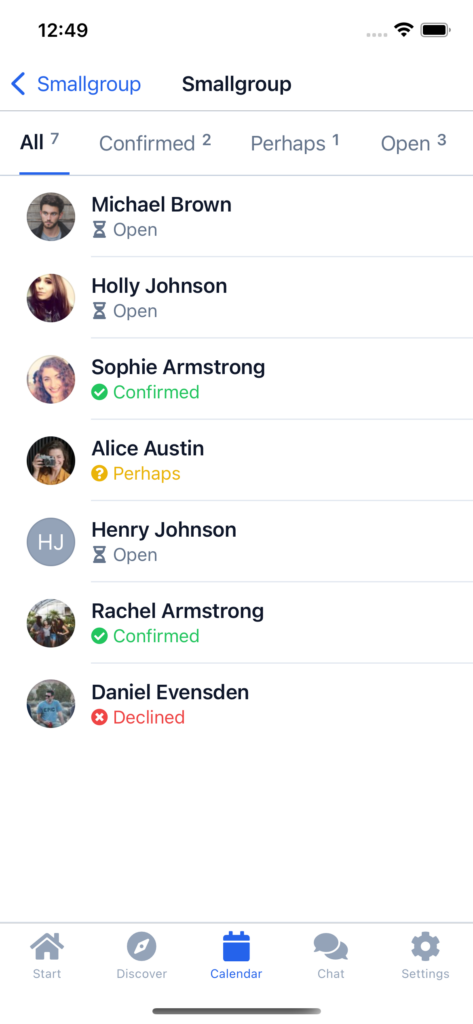Tap Henry Johnson's HJ initials avatar
Screen dimensions: 473x1024
51,542
